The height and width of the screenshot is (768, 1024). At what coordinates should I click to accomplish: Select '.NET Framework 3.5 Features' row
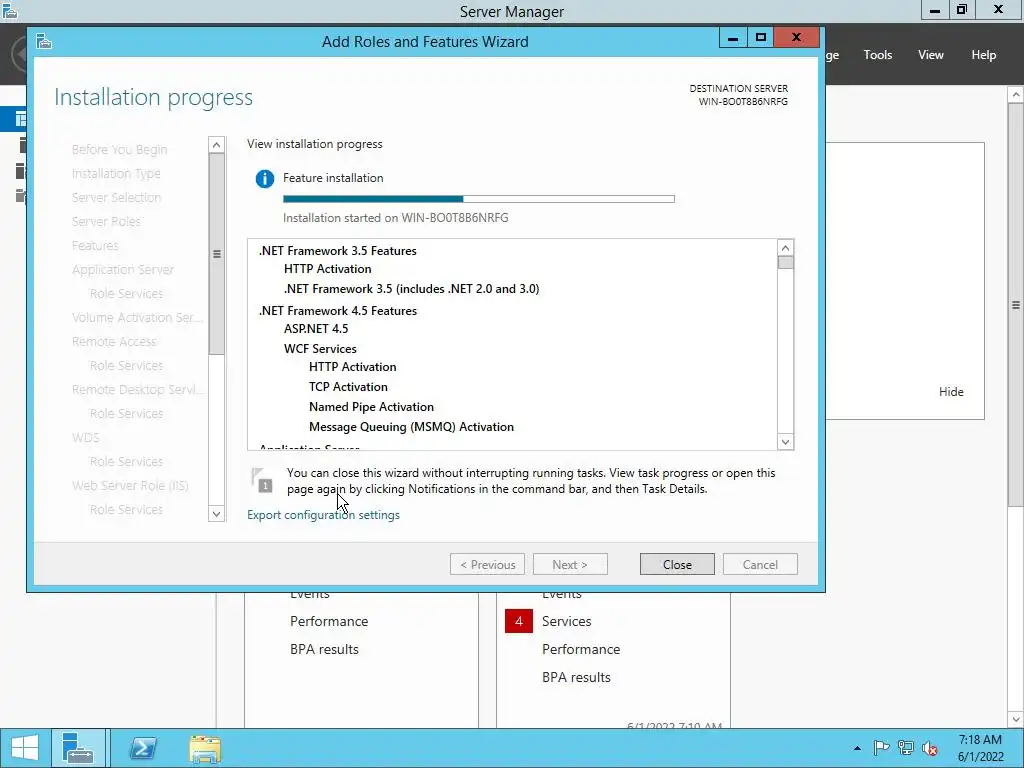(x=338, y=251)
